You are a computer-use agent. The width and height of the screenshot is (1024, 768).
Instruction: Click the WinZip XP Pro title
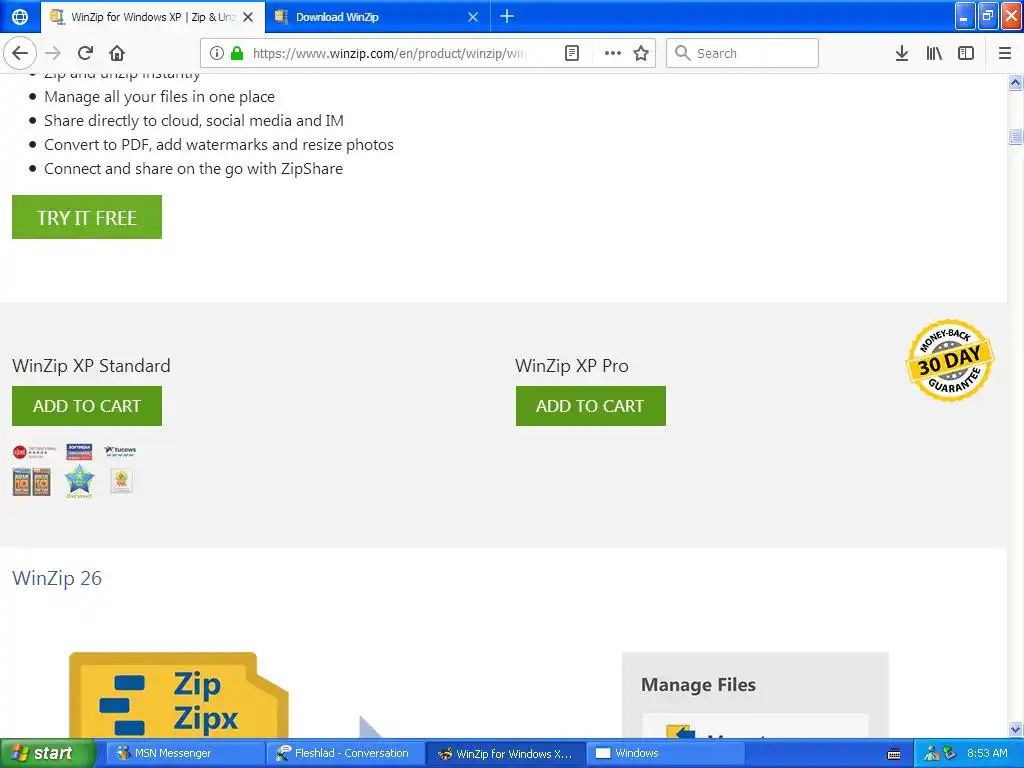pyautogui.click(x=572, y=366)
